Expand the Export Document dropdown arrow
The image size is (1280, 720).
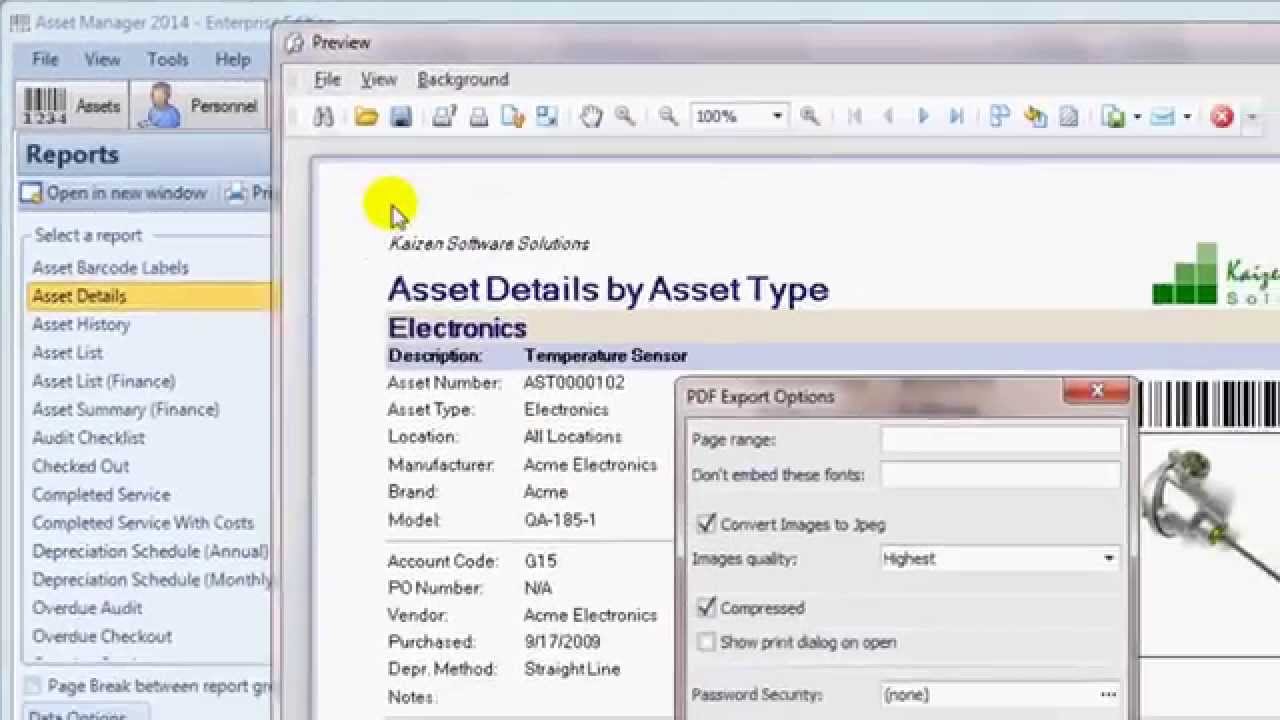tap(1137, 117)
